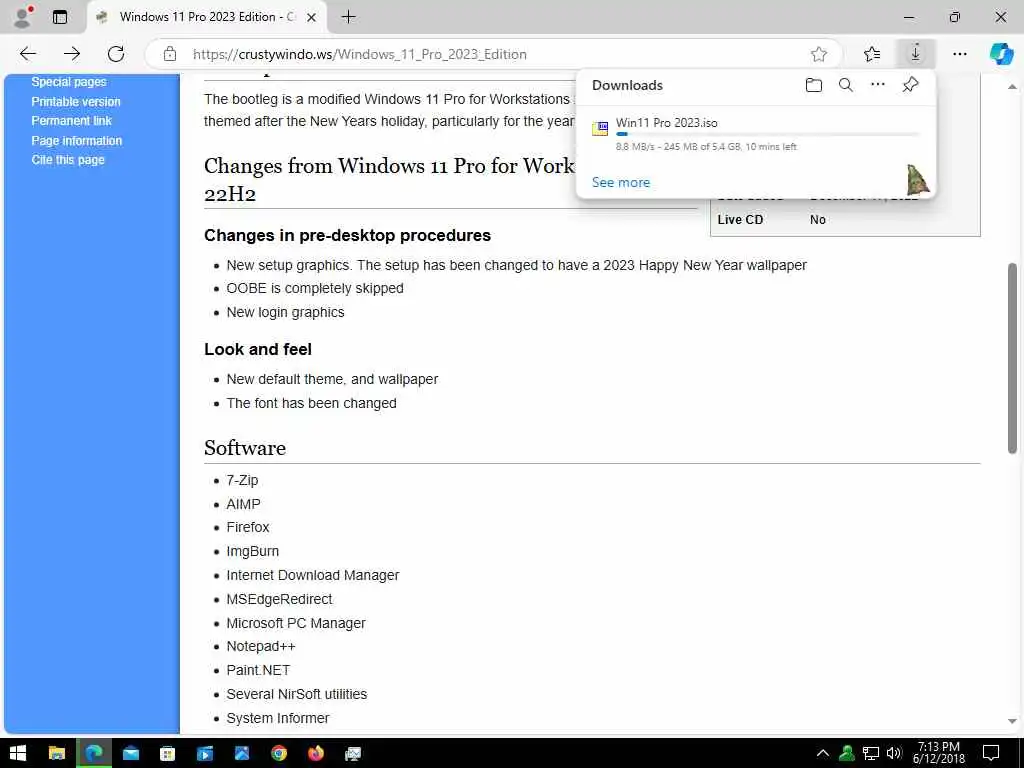Viewport: 1024px width, 768px height.
Task: Click the Software section heading
Action: [244, 448]
